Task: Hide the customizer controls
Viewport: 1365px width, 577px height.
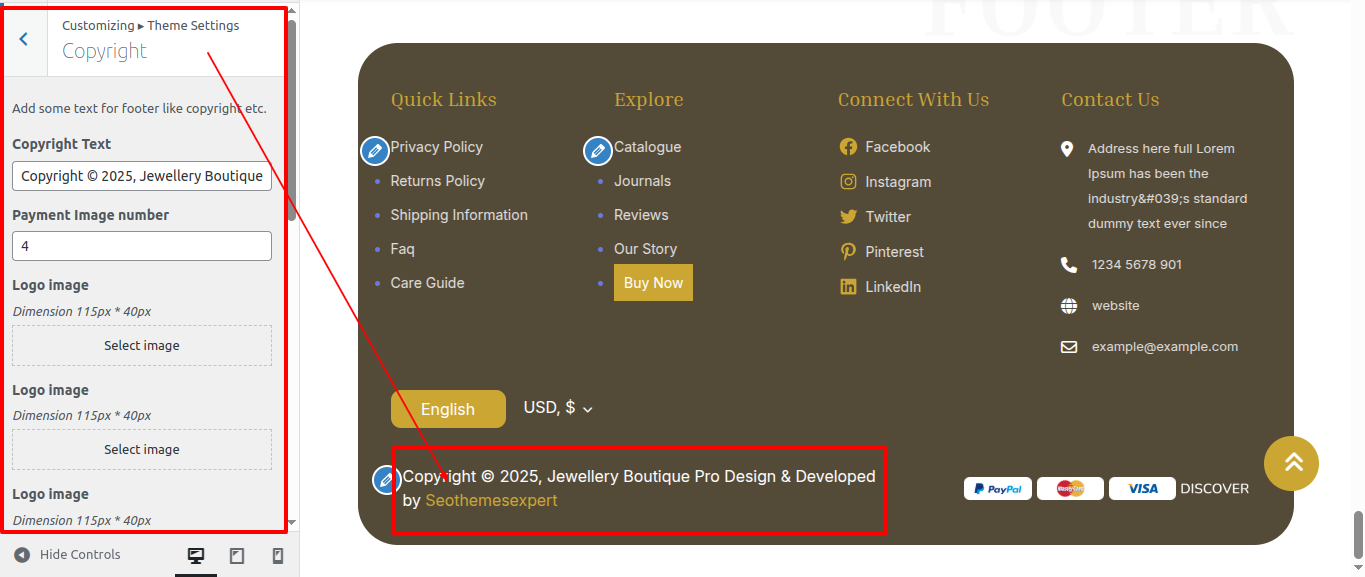Action: point(68,555)
